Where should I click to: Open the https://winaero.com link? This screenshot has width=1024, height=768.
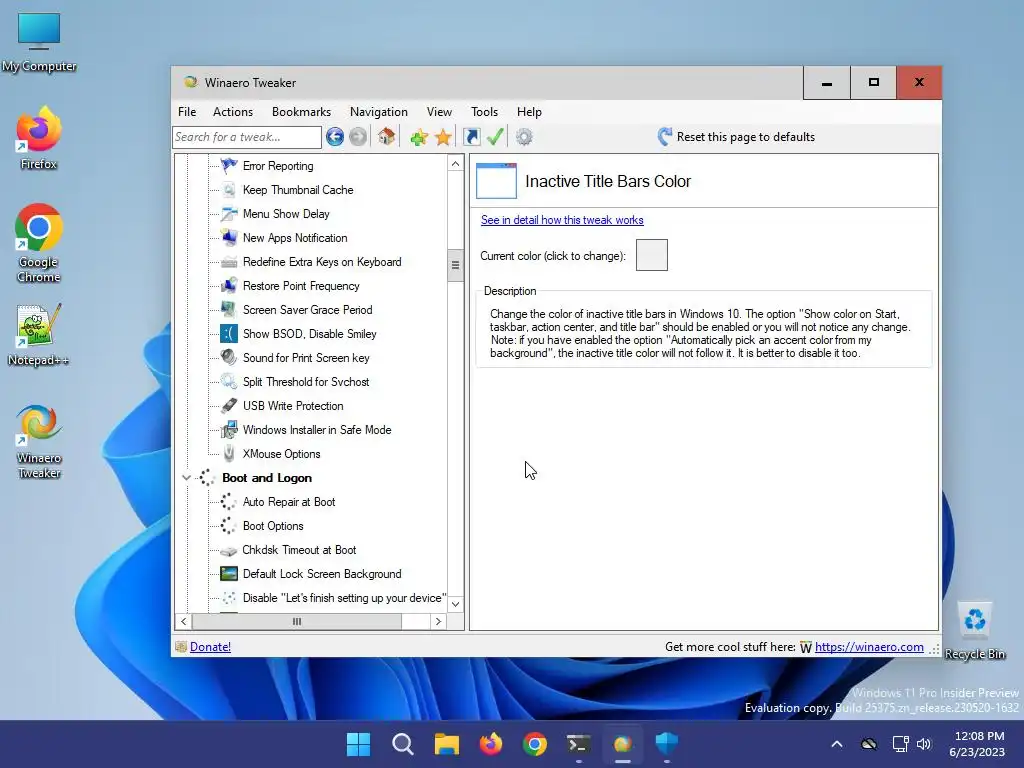point(869,647)
